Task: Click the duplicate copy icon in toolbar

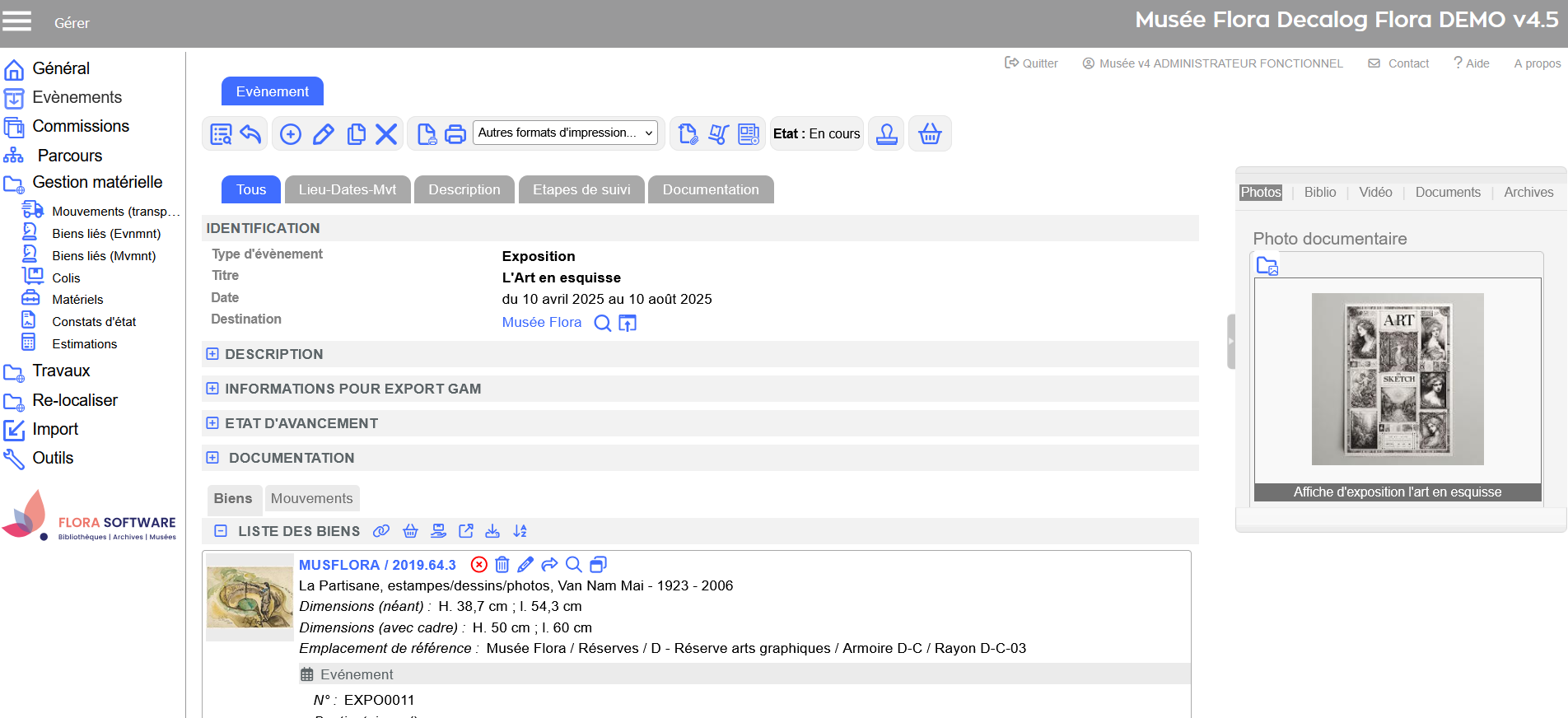Action: point(356,134)
